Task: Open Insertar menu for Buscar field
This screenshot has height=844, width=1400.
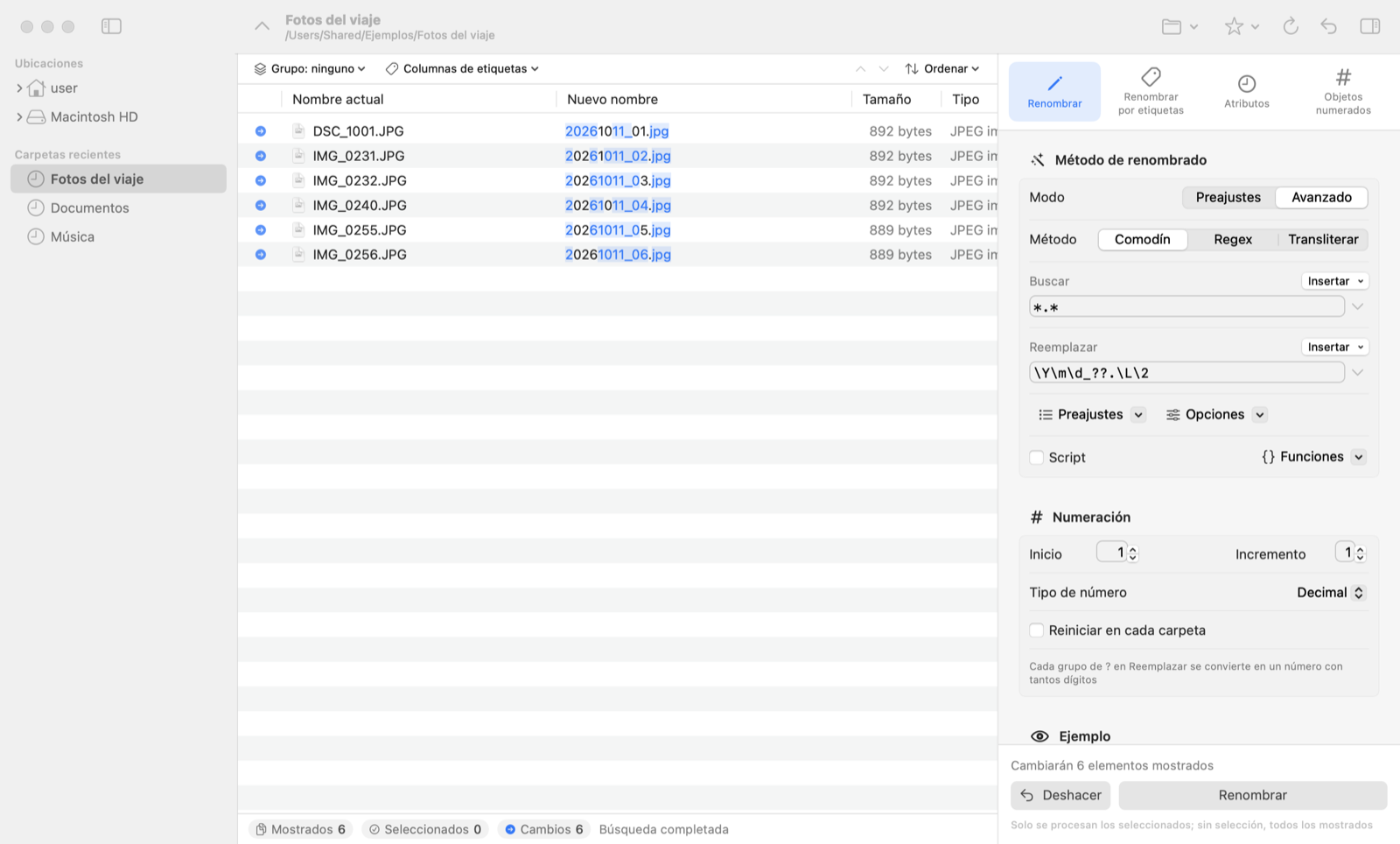Action: (1335, 281)
